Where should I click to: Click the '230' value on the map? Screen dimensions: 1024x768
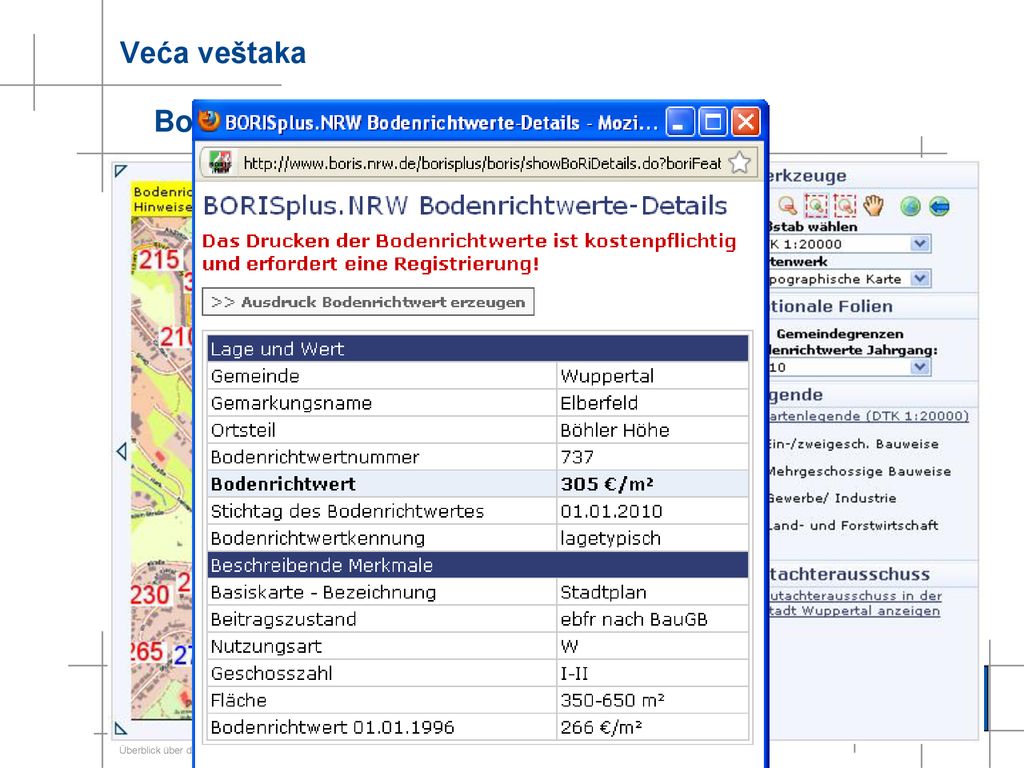click(150, 595)
